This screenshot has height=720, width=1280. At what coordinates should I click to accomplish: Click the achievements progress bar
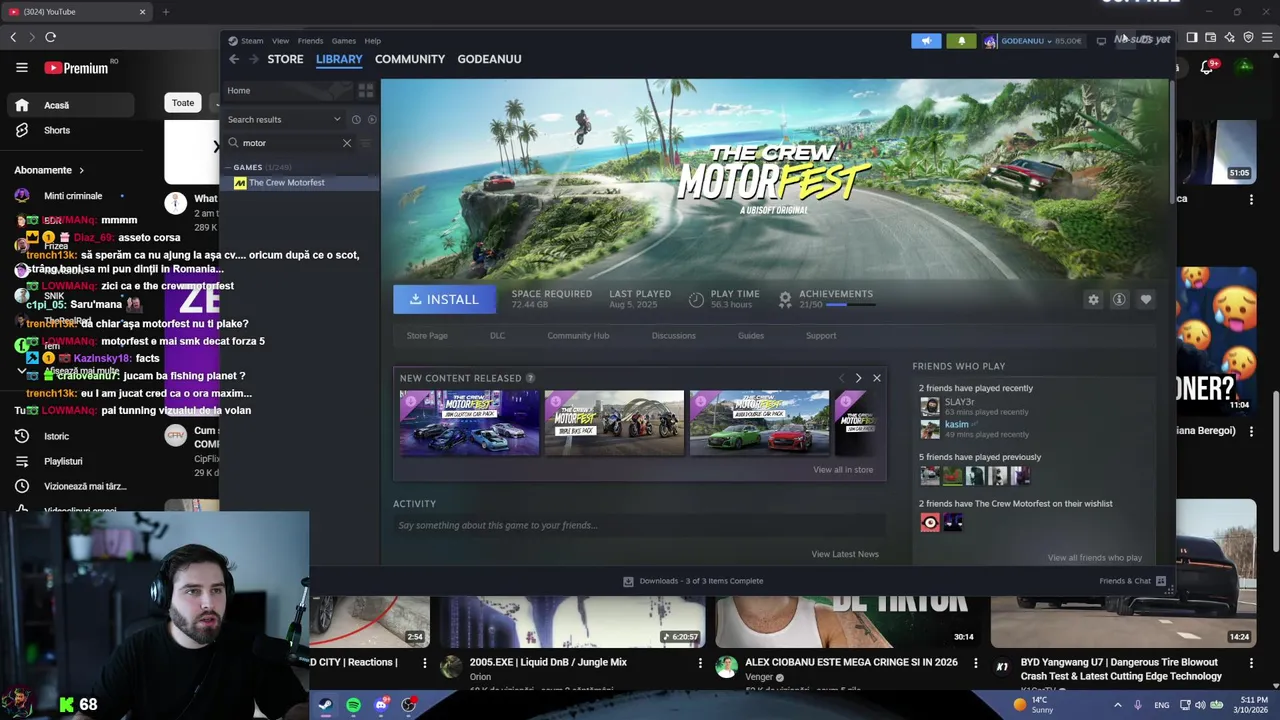(x=849, y=305)
